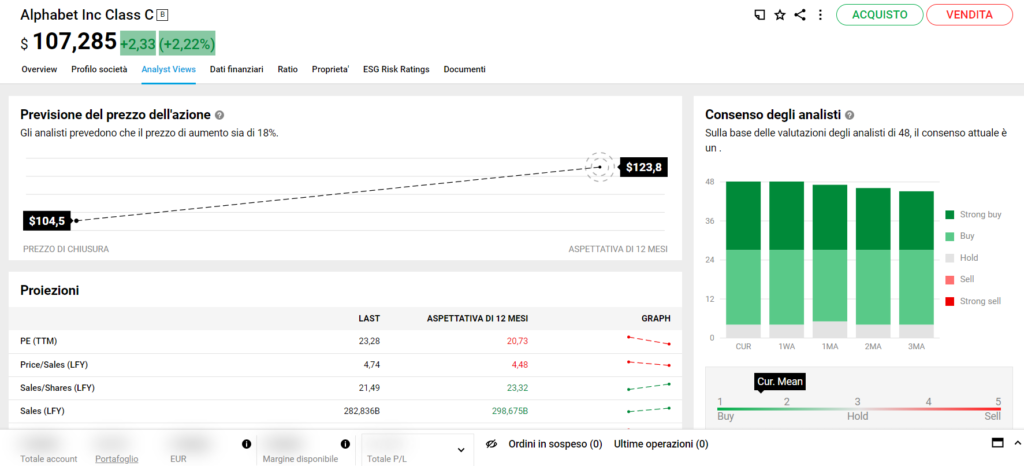Viewport: 1024px width, 466px height.
Task: Click the $123,8 price target label
Action: [643, 168]
